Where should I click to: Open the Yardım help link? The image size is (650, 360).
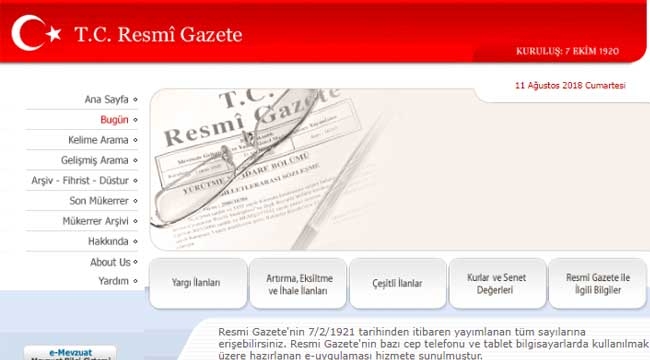pos(114,281)
